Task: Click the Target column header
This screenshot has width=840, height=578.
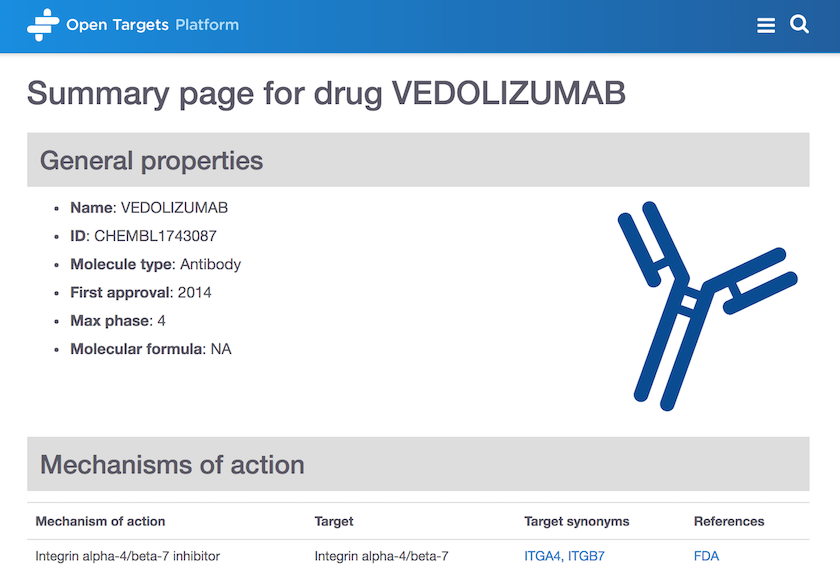Action: coord(334,521)
